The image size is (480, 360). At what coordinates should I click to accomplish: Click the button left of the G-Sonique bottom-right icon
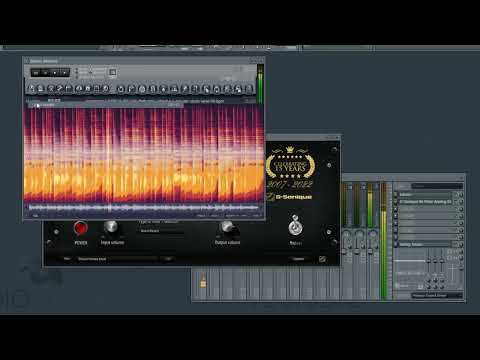298,259
